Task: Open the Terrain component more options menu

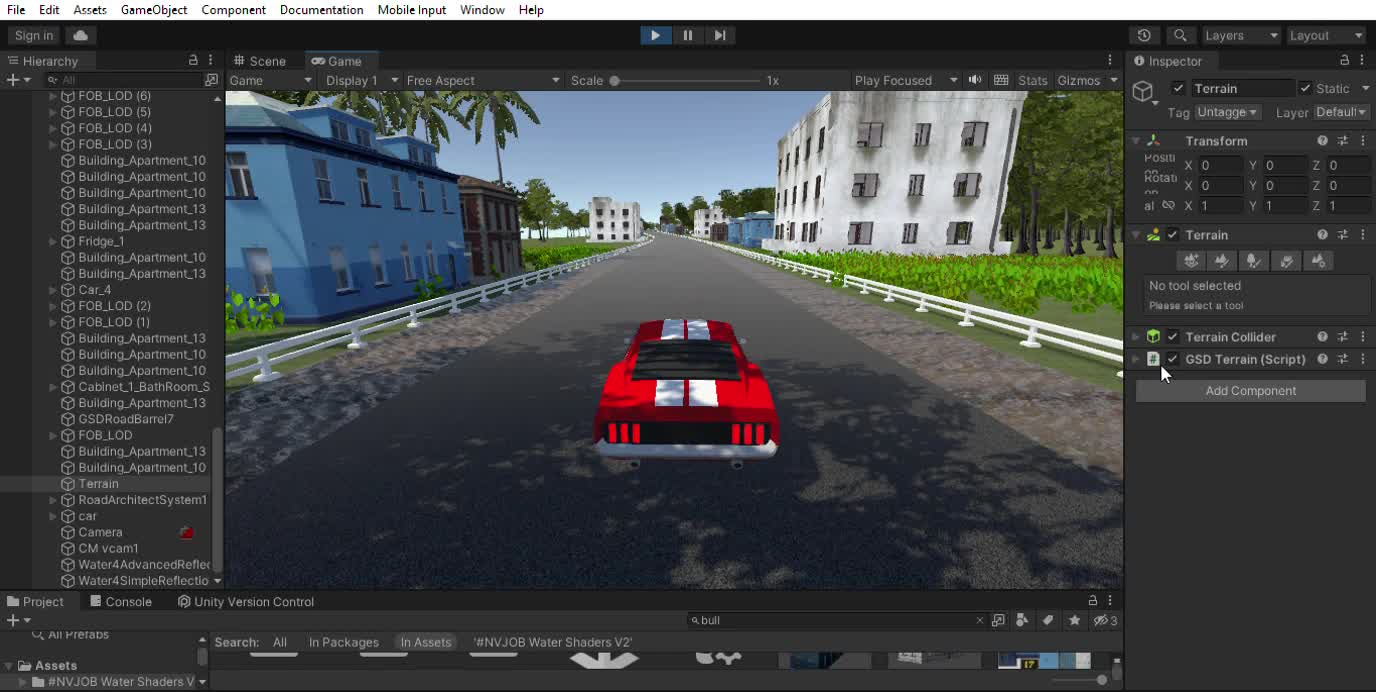Action: pyautogui.click(x=1363, y=235)
